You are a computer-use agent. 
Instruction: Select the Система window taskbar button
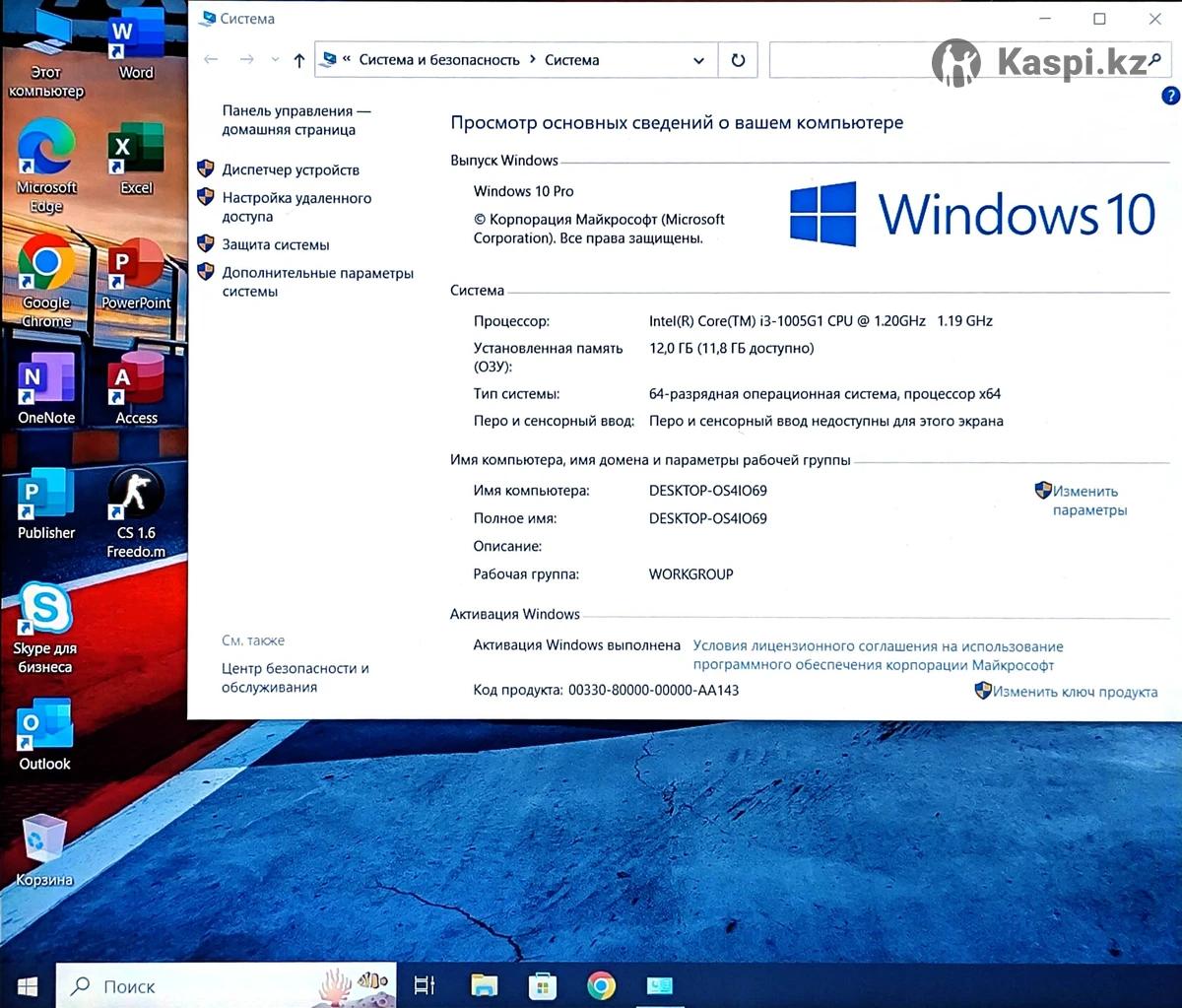[x=660, y=985]
